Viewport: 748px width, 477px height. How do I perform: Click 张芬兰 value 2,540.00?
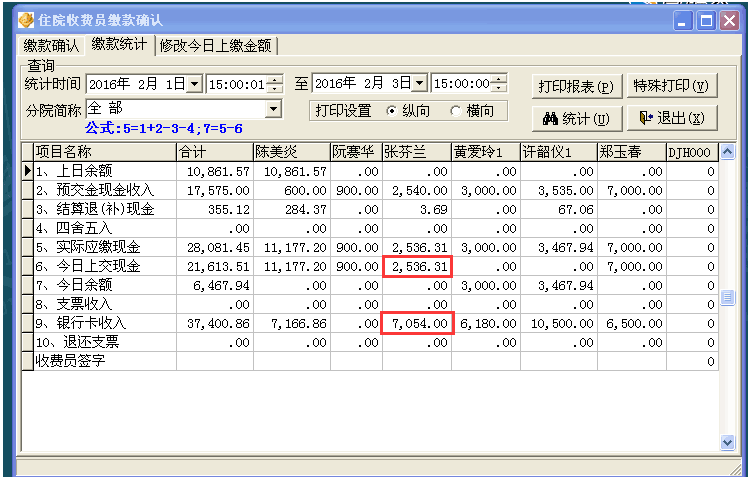[x=417, y=190]
